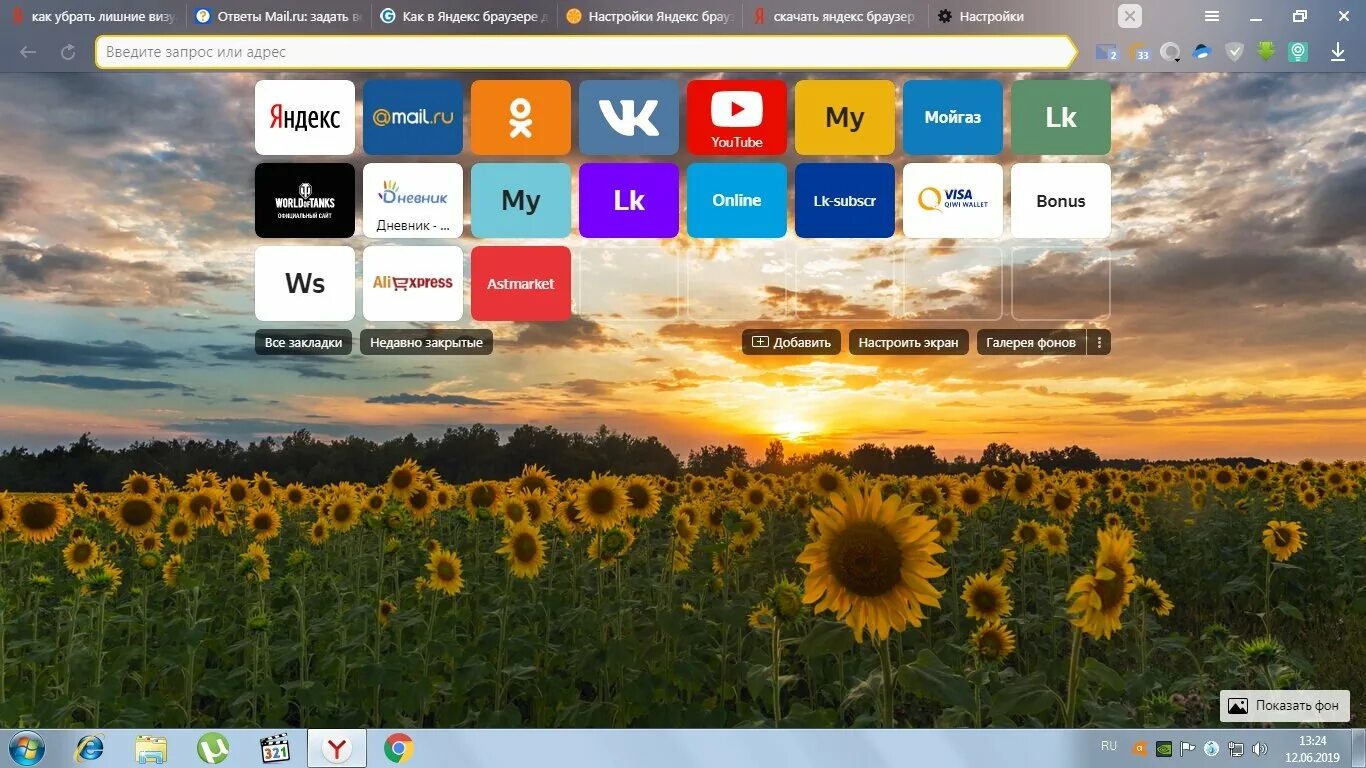This screenshot has width=1366, height=768.
Task: Open the World of Tanks tile
Action: pyautogui.click(x=305, y=200)
